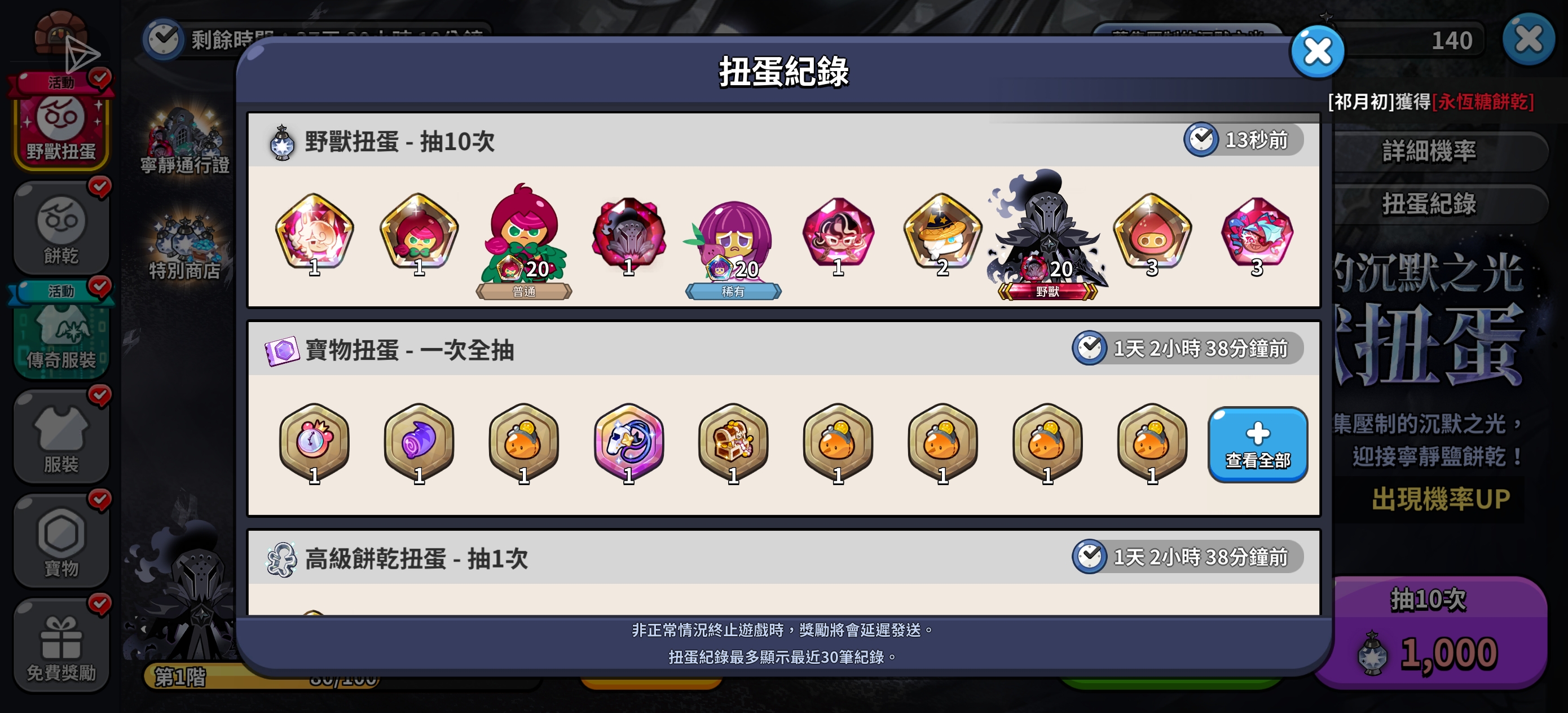Click the 詳細機率 button
The height and width of the screenshot is (713, 1568).
click(x=1429, y=151)
